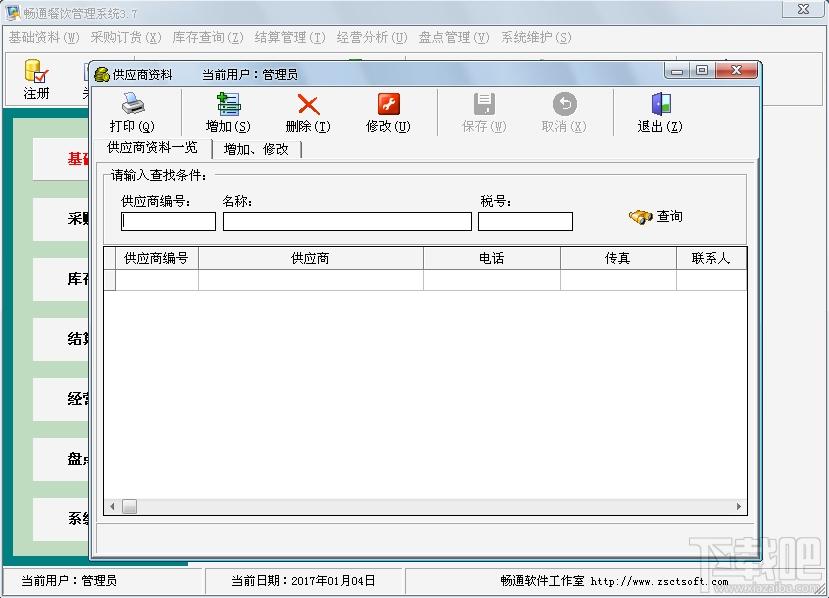Click the binoculars 查询 search button
The height and width of the screenshot is (598, 829).
pos(656,216)
